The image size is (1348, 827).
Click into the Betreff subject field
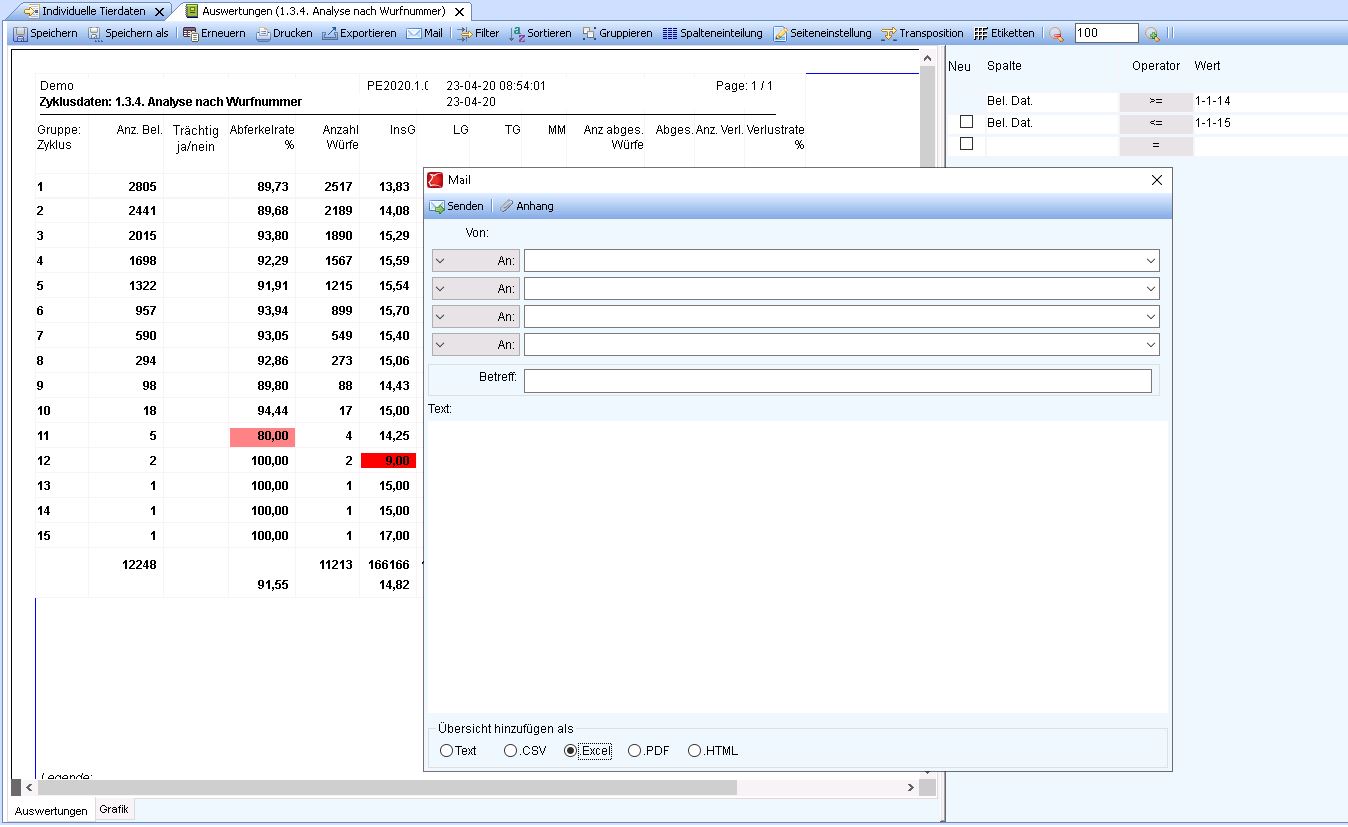[838, 381]
